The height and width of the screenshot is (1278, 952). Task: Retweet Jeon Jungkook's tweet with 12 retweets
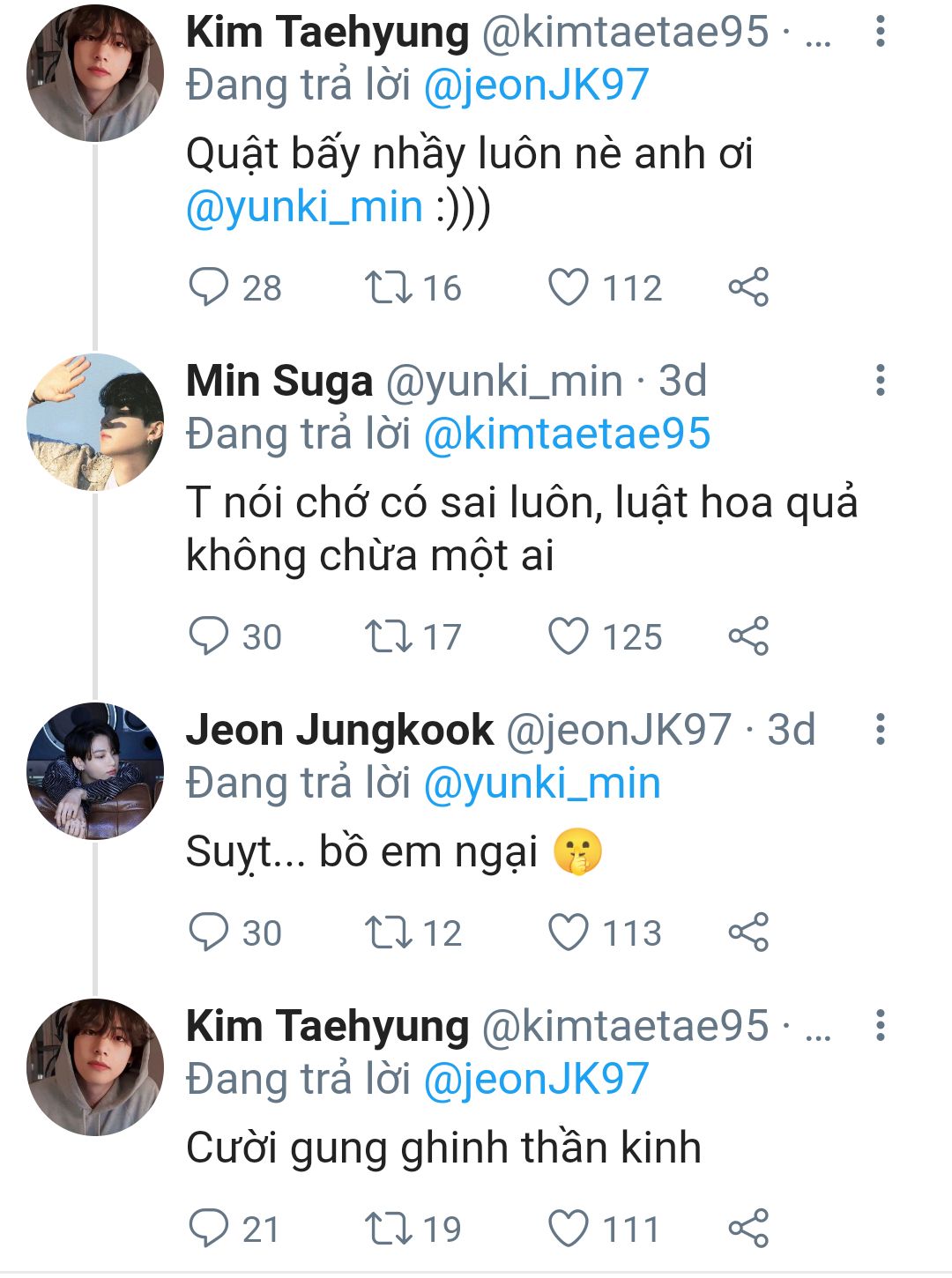point(389,932)
